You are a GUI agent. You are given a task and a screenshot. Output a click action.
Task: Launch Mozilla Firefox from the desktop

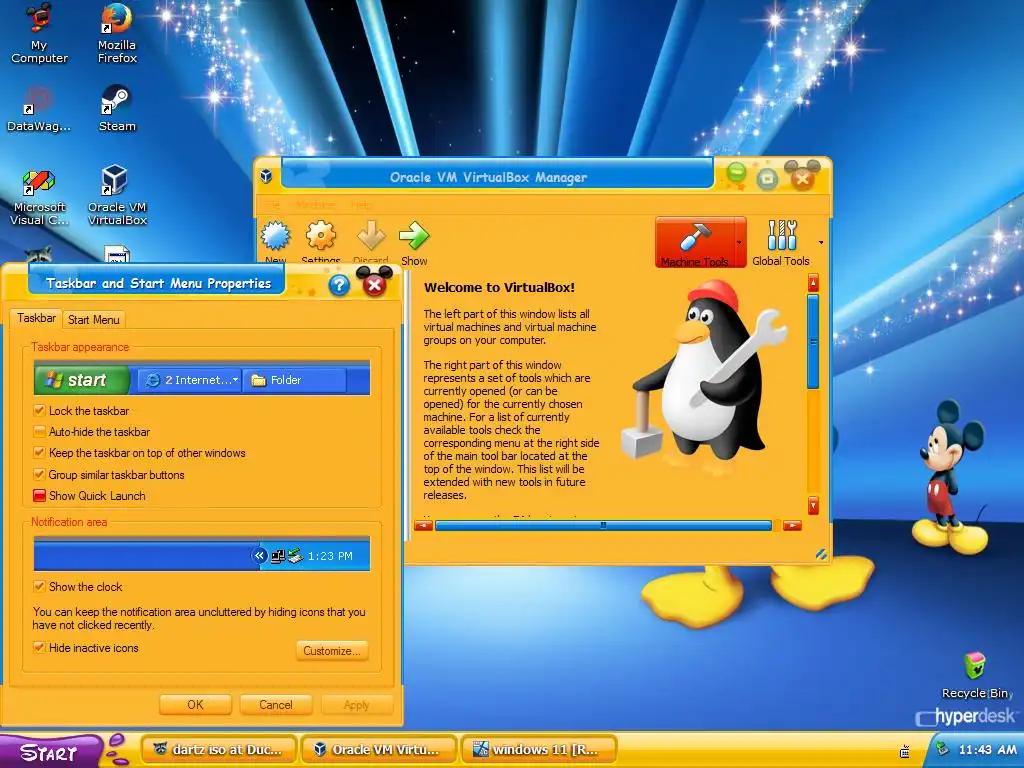[x=117, y=33]
